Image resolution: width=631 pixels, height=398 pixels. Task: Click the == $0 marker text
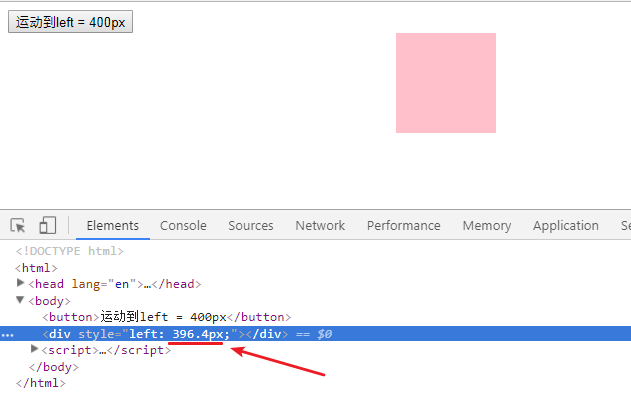[314, 334]
